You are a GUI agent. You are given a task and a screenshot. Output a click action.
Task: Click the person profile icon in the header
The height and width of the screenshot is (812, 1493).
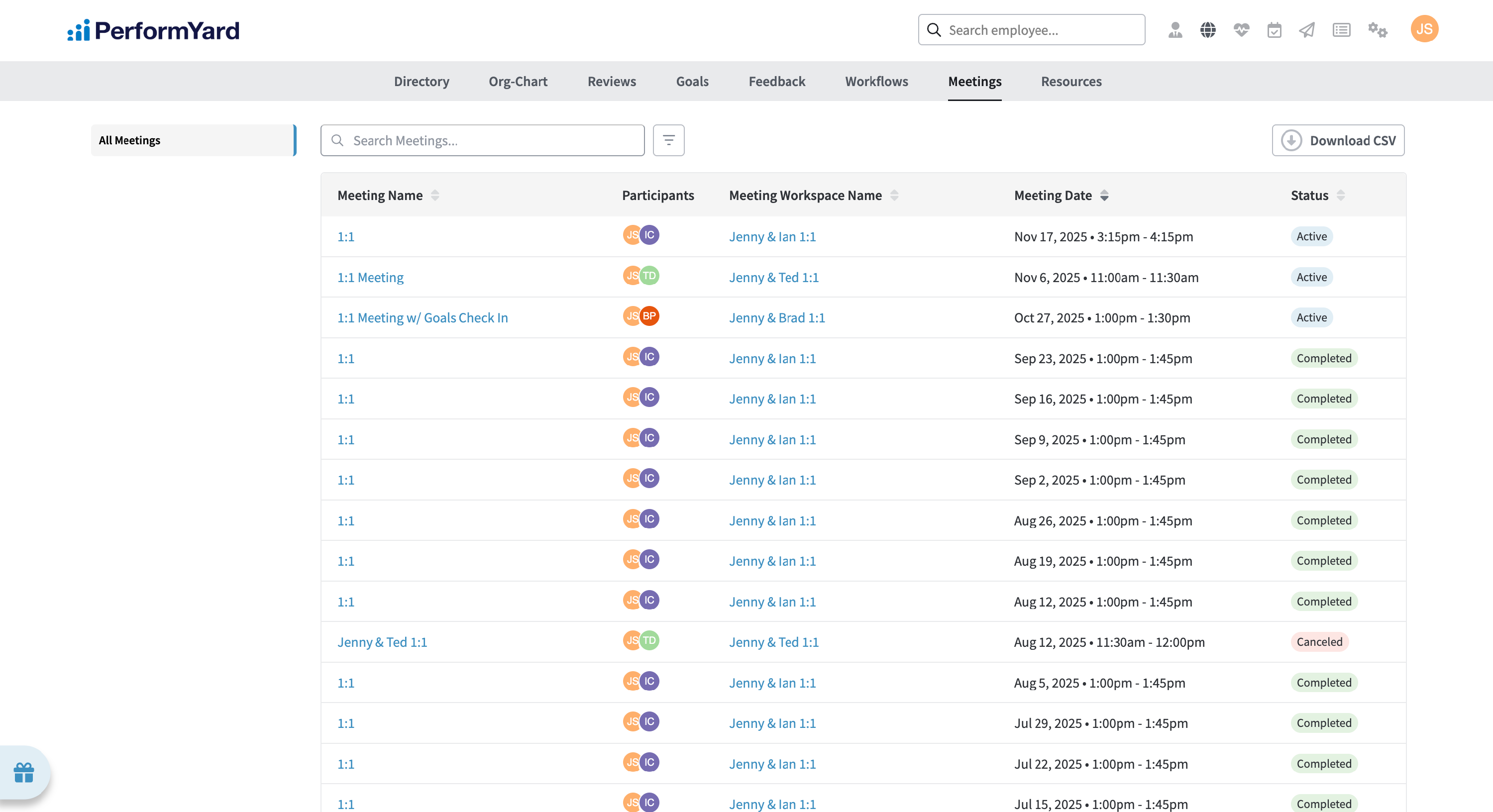[1175, 29]
